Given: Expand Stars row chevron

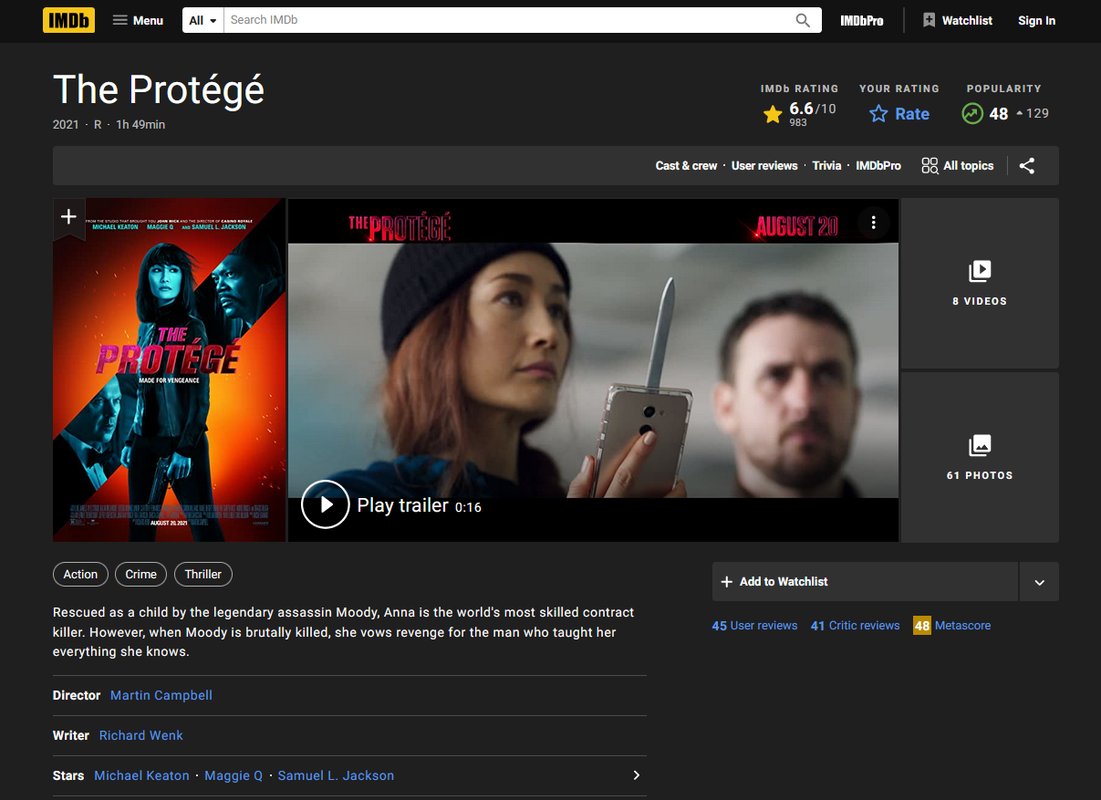Looking at the screenshot, I should pyautogui.click(x=636, y=775).
